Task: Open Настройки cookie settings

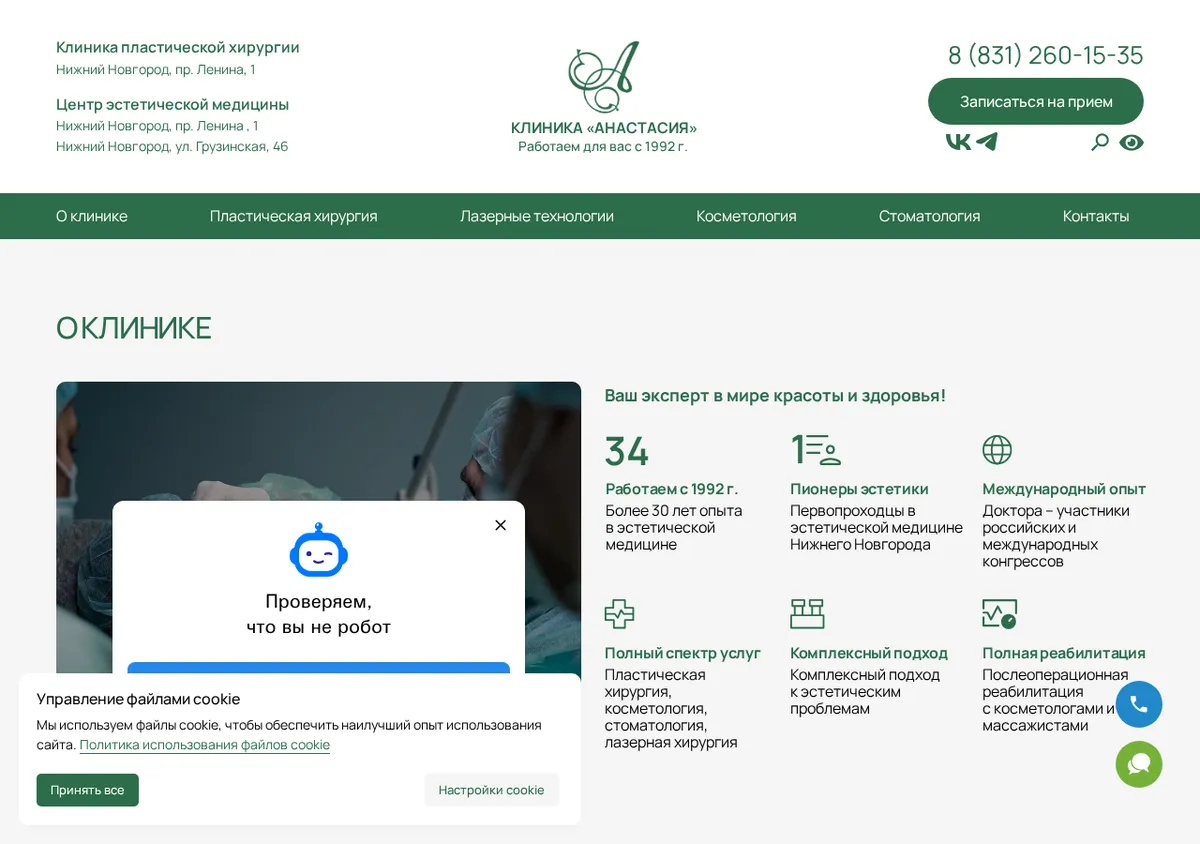Action: [491, 790]
